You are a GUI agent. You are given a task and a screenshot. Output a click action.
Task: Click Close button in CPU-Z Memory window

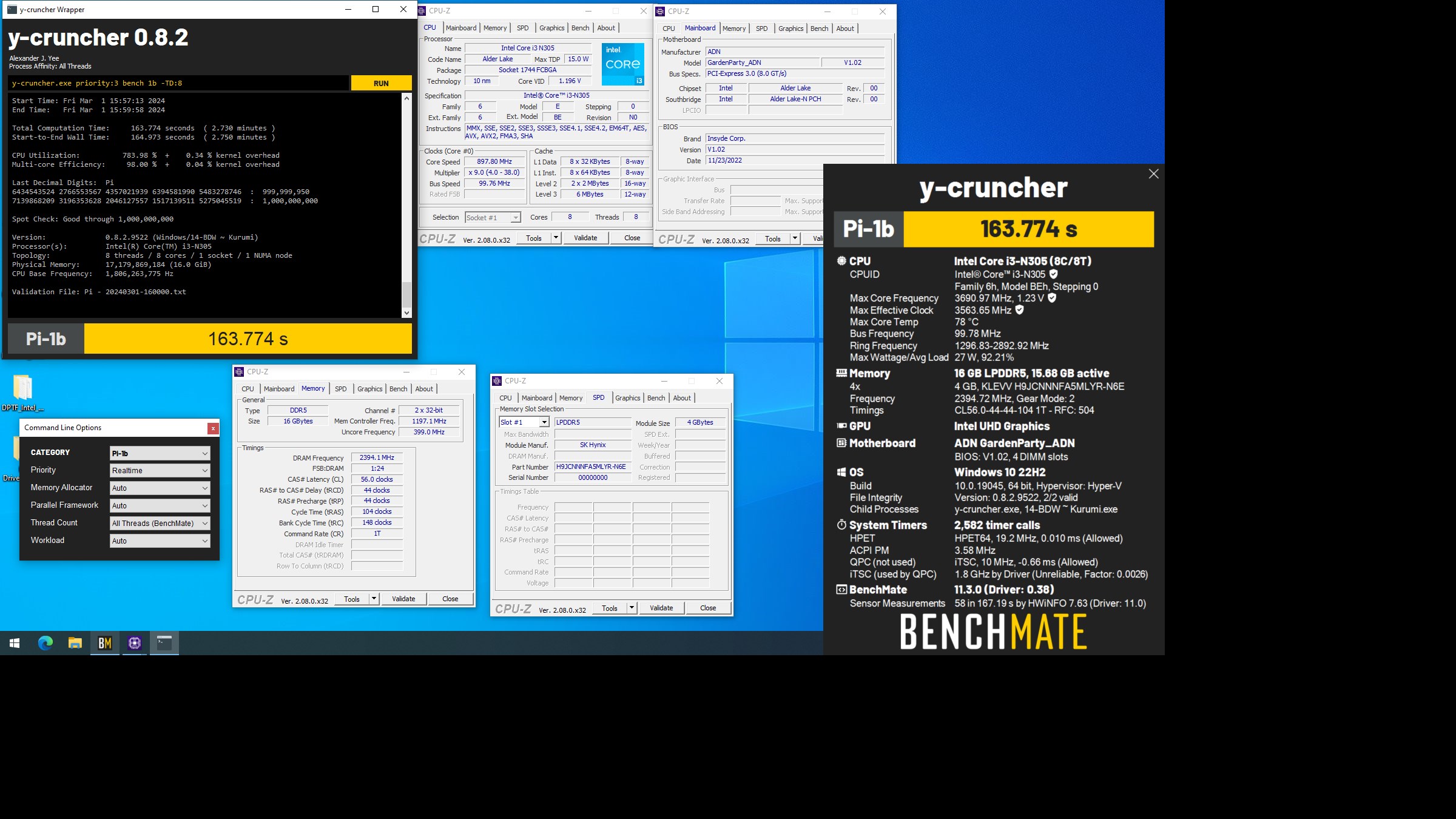450,599
